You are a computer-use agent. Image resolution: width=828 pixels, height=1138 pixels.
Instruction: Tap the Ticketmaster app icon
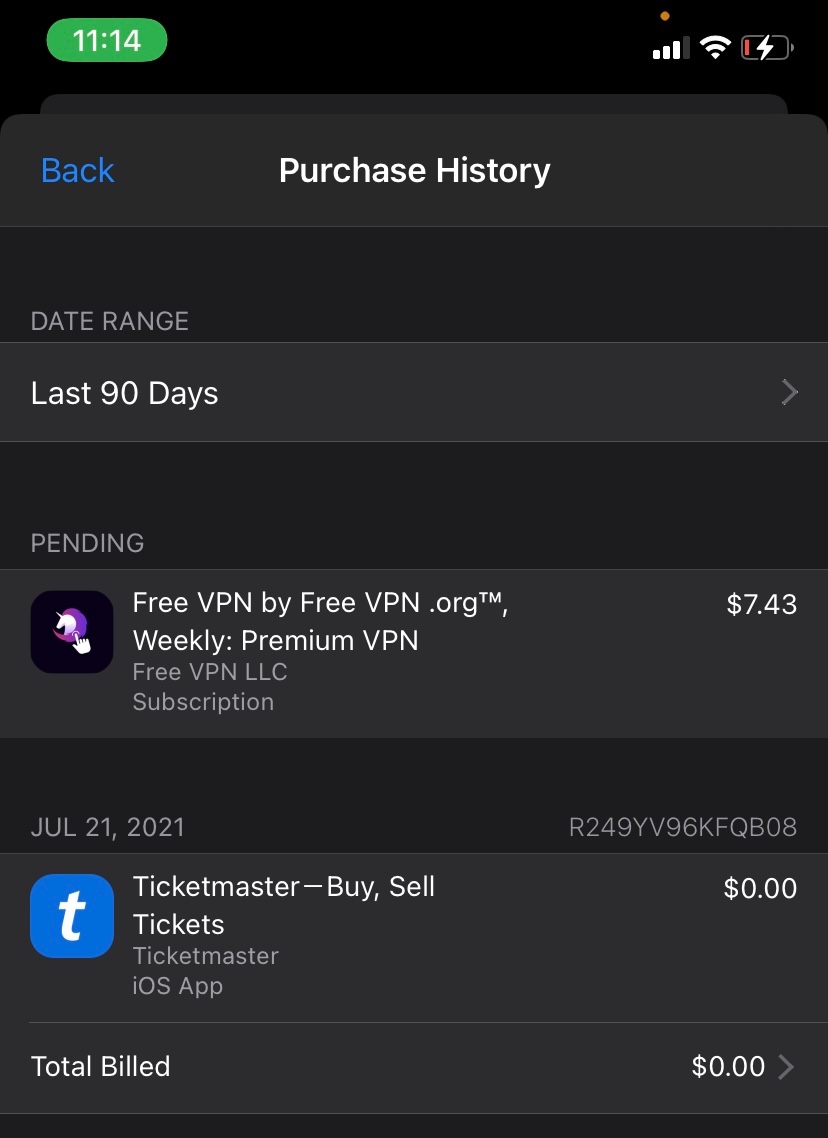pos(72,915)
